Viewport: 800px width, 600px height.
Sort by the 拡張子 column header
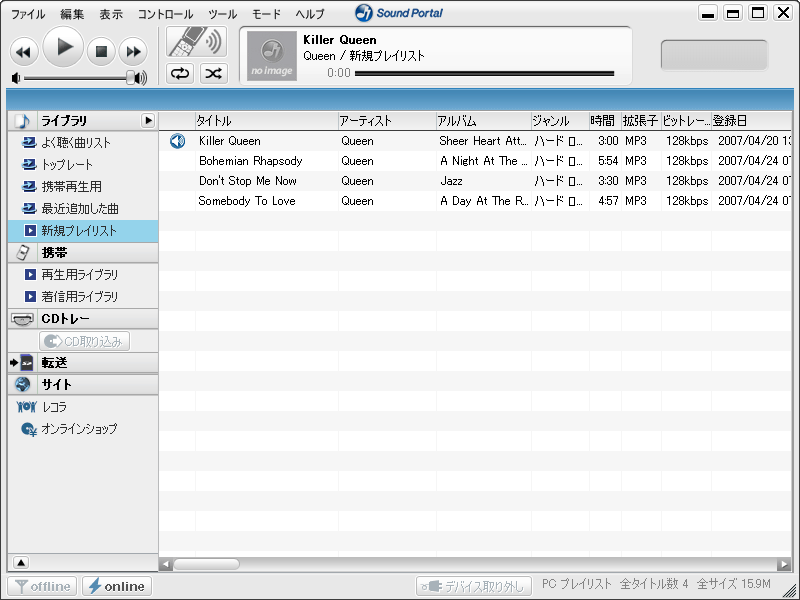coord(641,121)
